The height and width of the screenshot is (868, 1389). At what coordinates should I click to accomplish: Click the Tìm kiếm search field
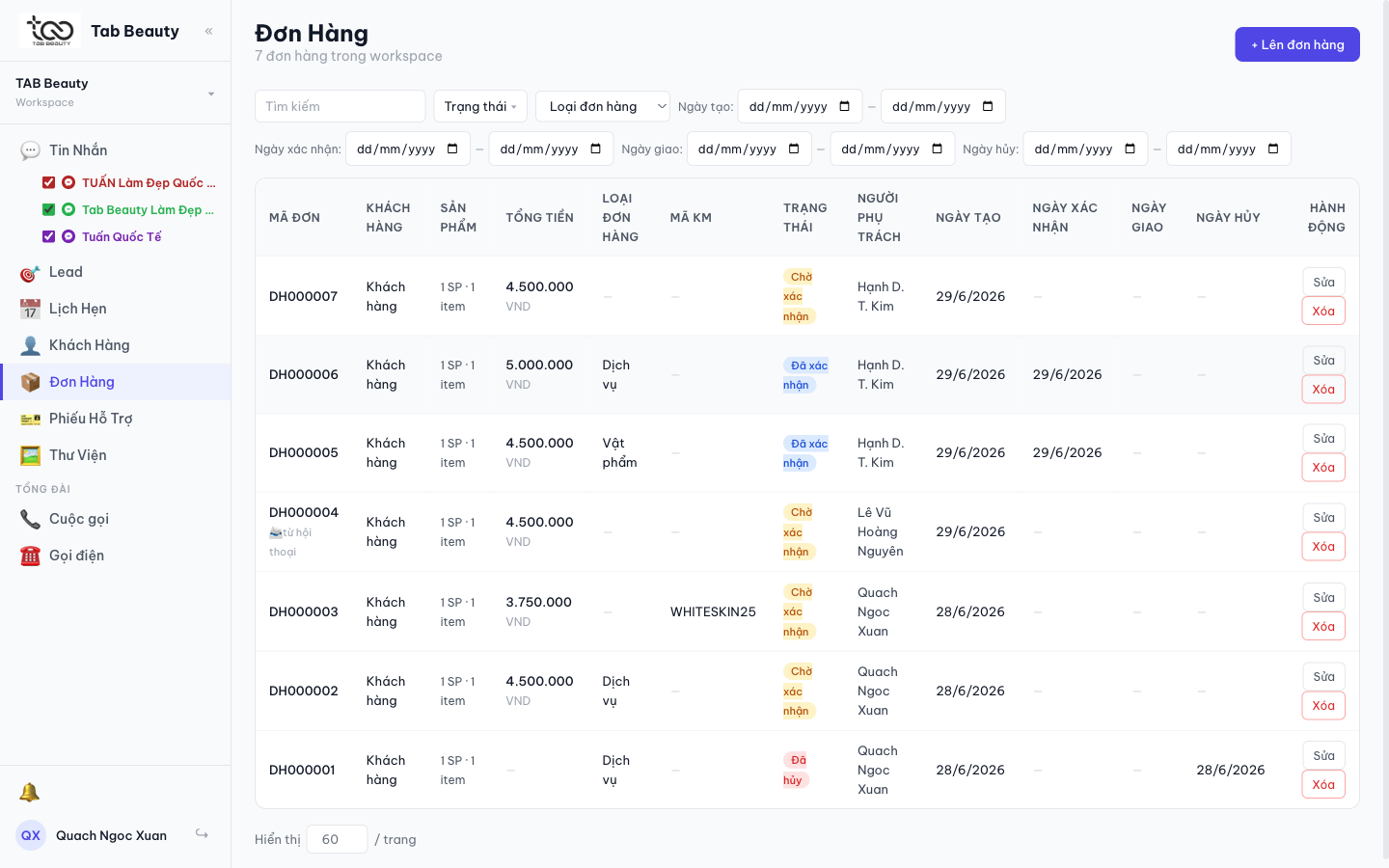pyautogui.click(x=340, y=106)
